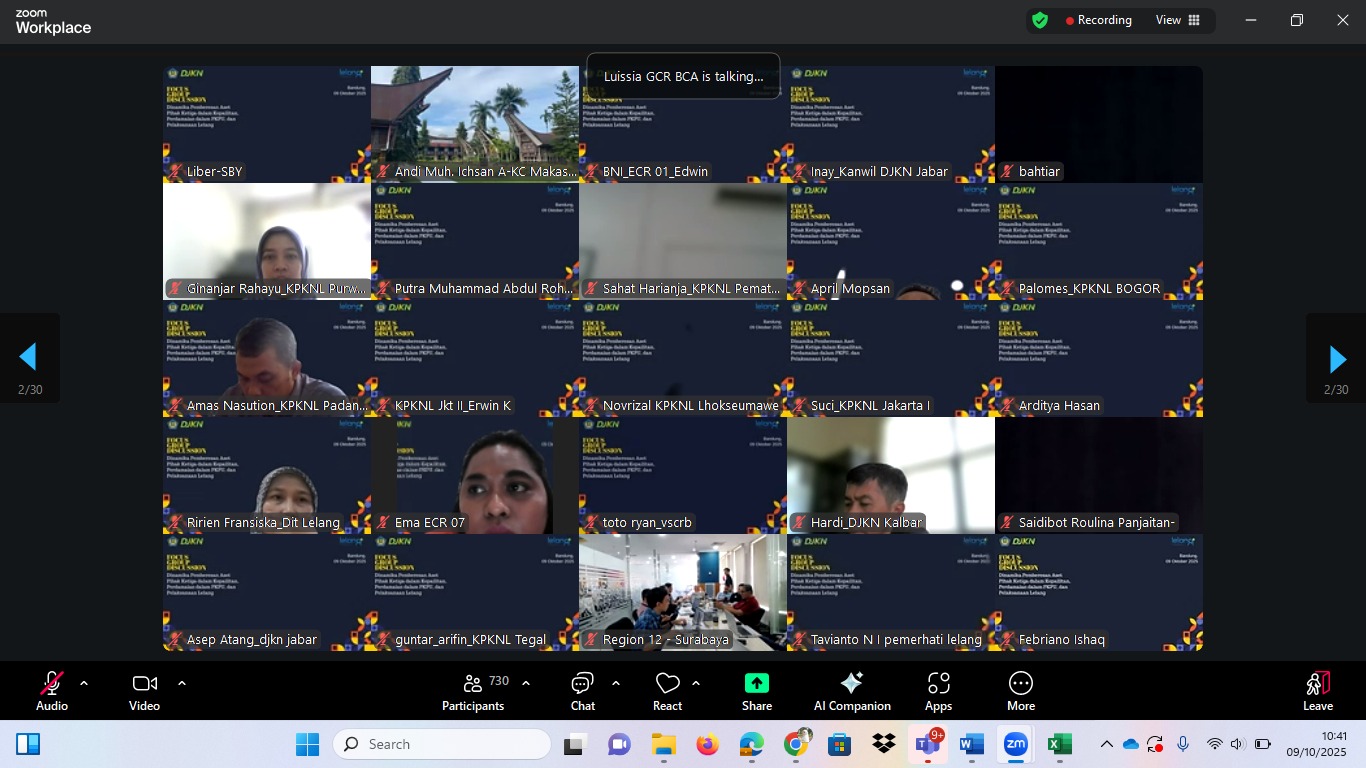Open the Apps panel
Image resolution: width=1366 pixels, height=768 pixels.
(x=938, y=691)
